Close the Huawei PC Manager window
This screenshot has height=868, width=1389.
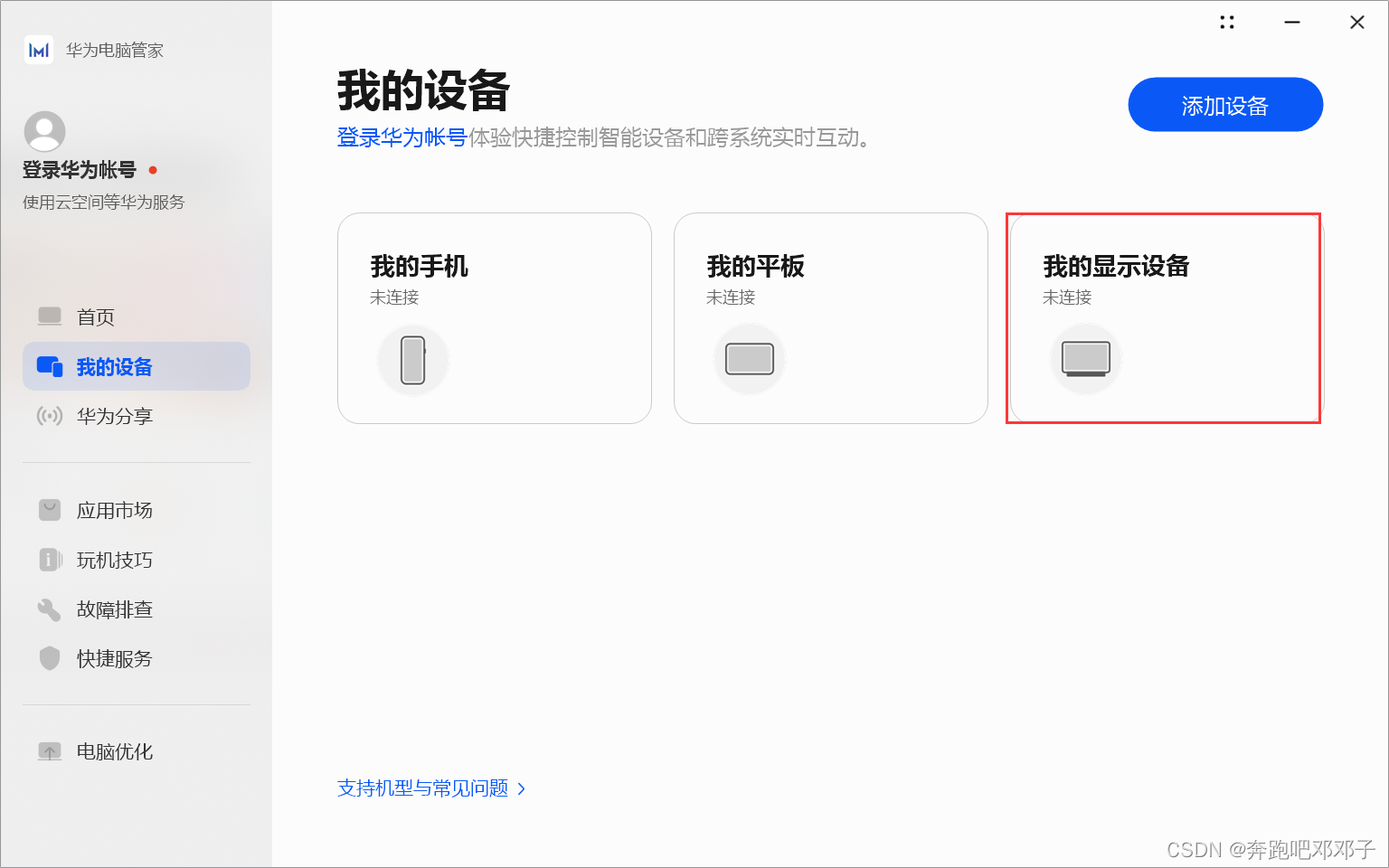click(1357, 23)
